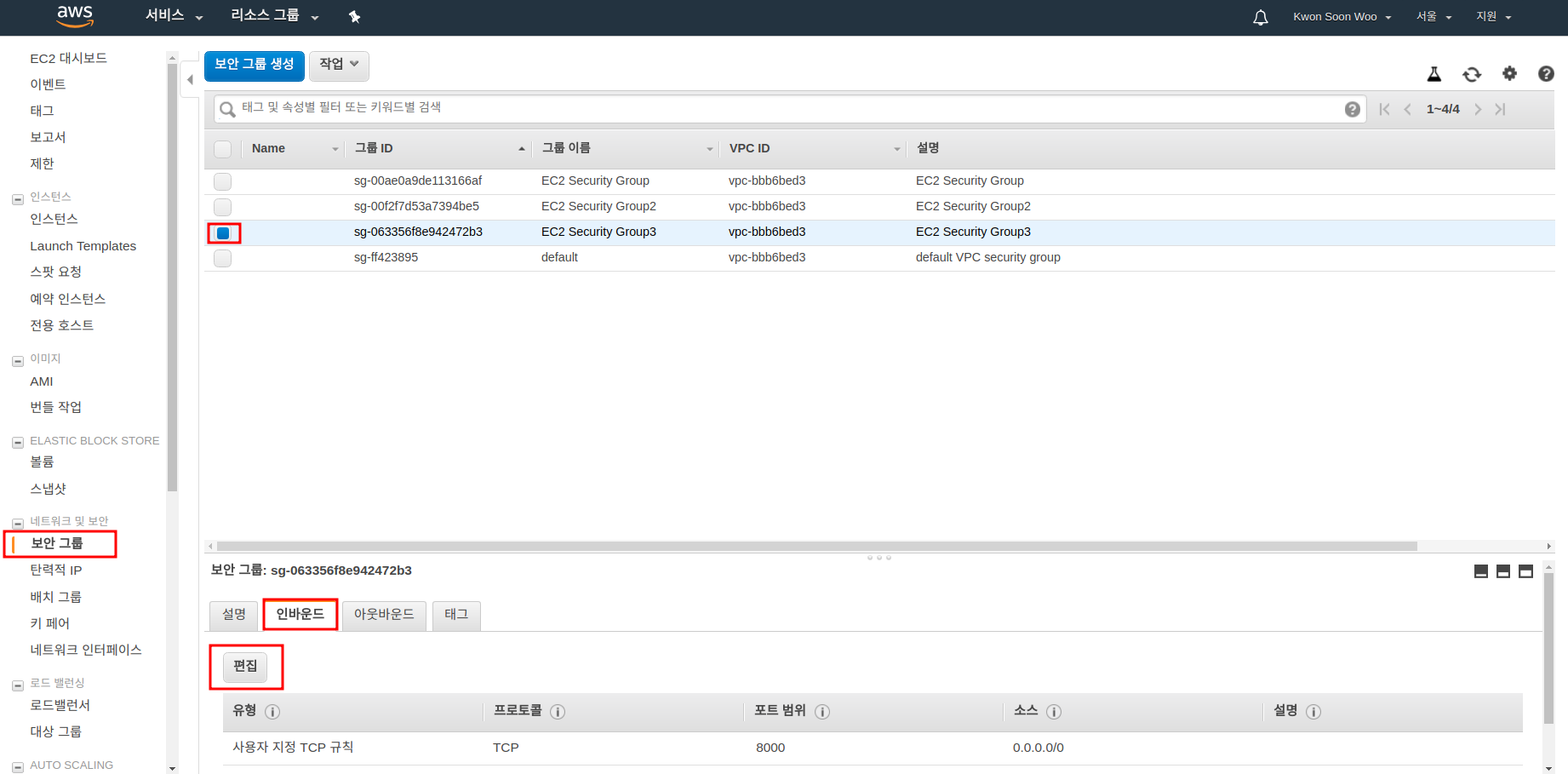1568x774 pixels.
Task: Click the sidebar vertical scrollbar
Action: point(173,277)
